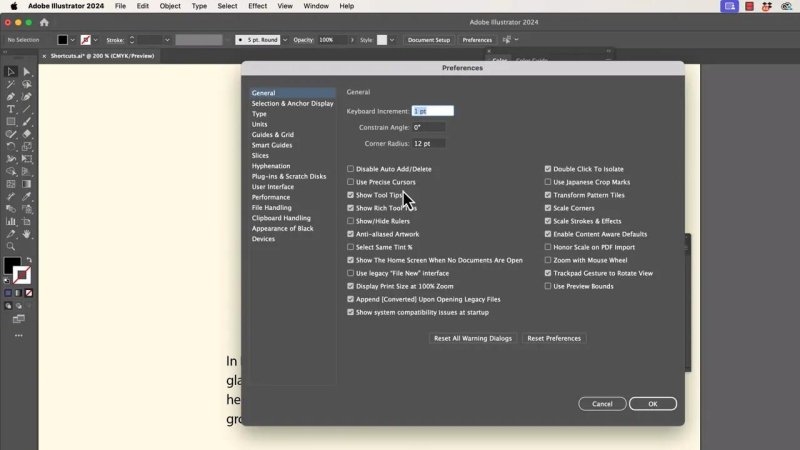Click the stroke swatch in toolbar
This screenshot has height=450, width=800.
coord(21,275)
